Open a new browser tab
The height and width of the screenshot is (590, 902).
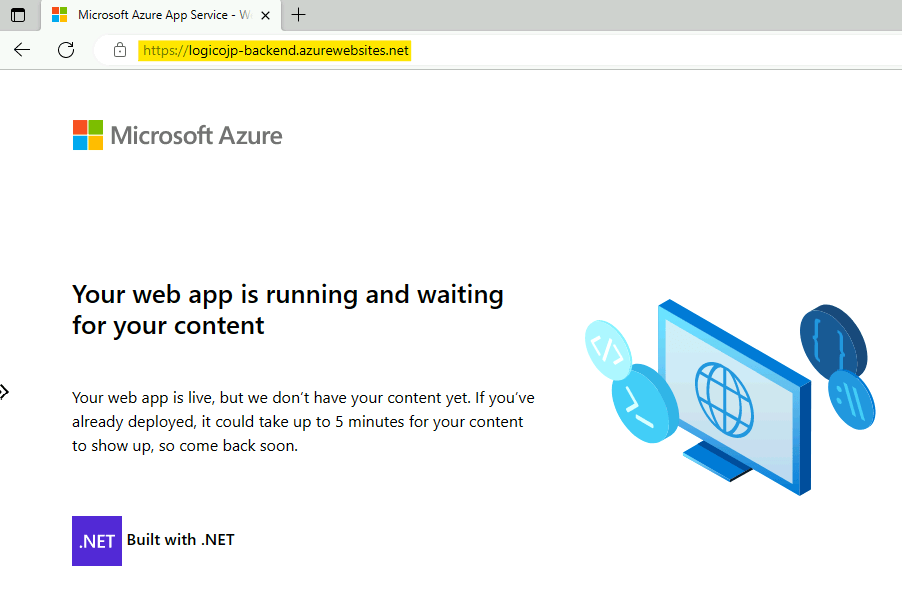tap(298, 15)
